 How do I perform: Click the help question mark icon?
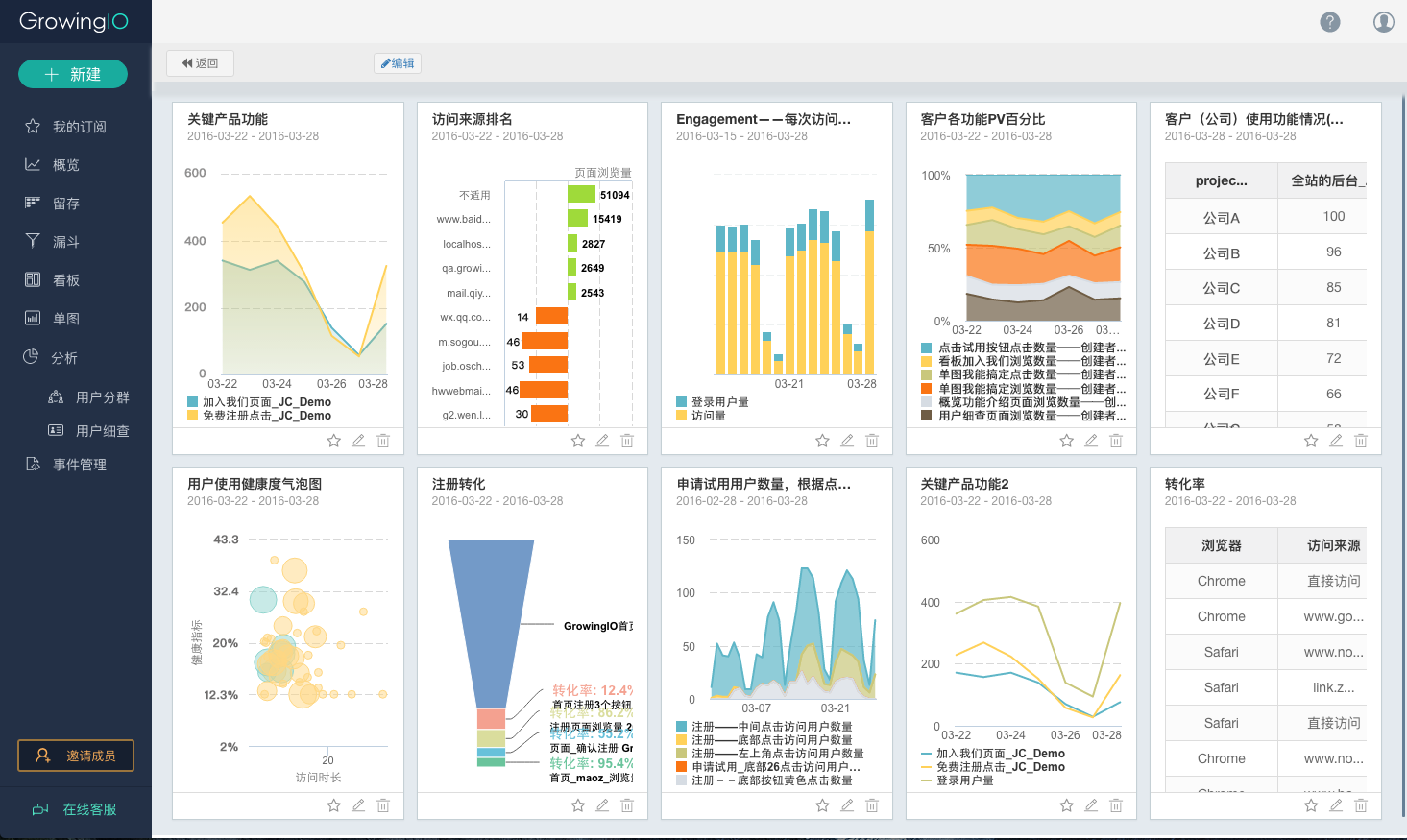(x=1329, y=22)
